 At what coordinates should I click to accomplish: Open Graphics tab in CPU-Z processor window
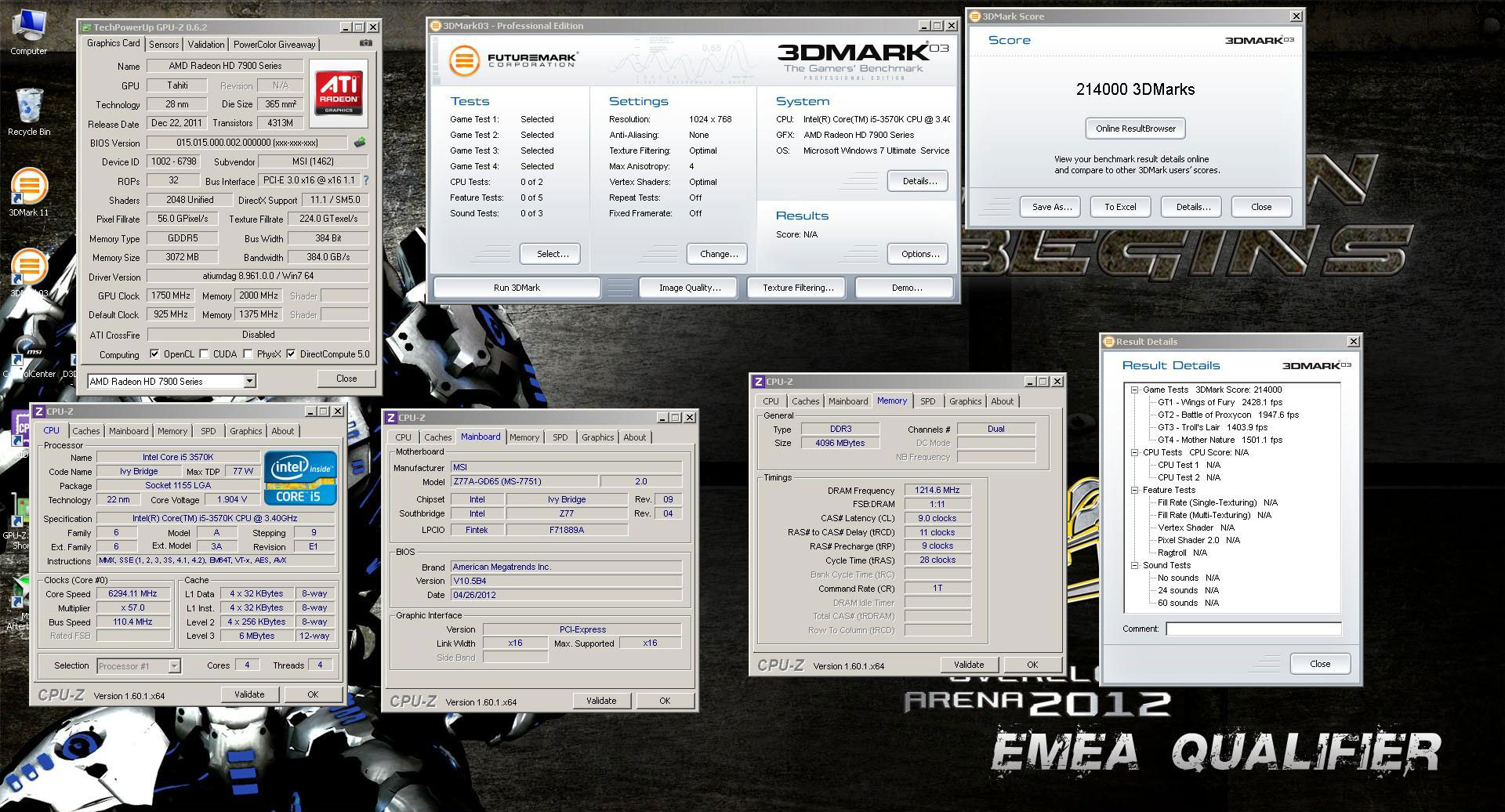(245, 431)
